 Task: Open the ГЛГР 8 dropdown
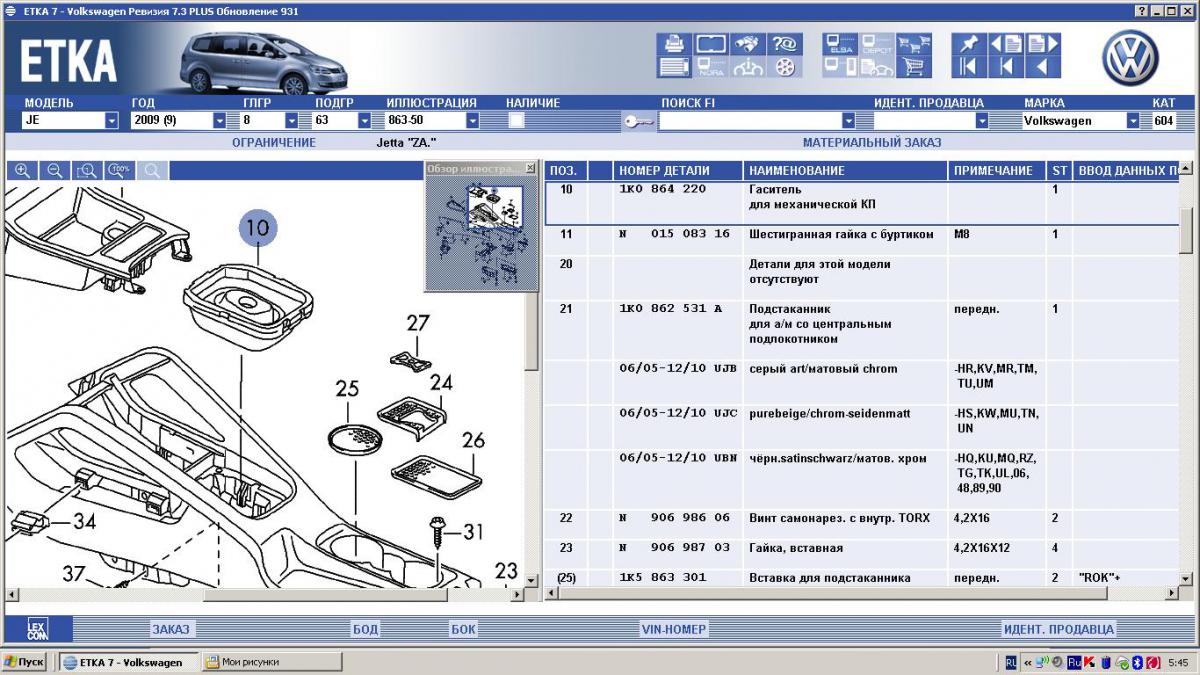tap(292, 121)
